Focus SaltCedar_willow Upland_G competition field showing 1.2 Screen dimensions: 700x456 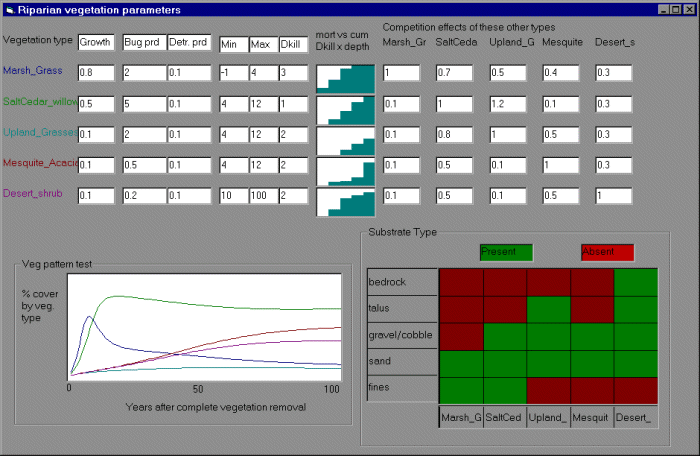point(509,104)
